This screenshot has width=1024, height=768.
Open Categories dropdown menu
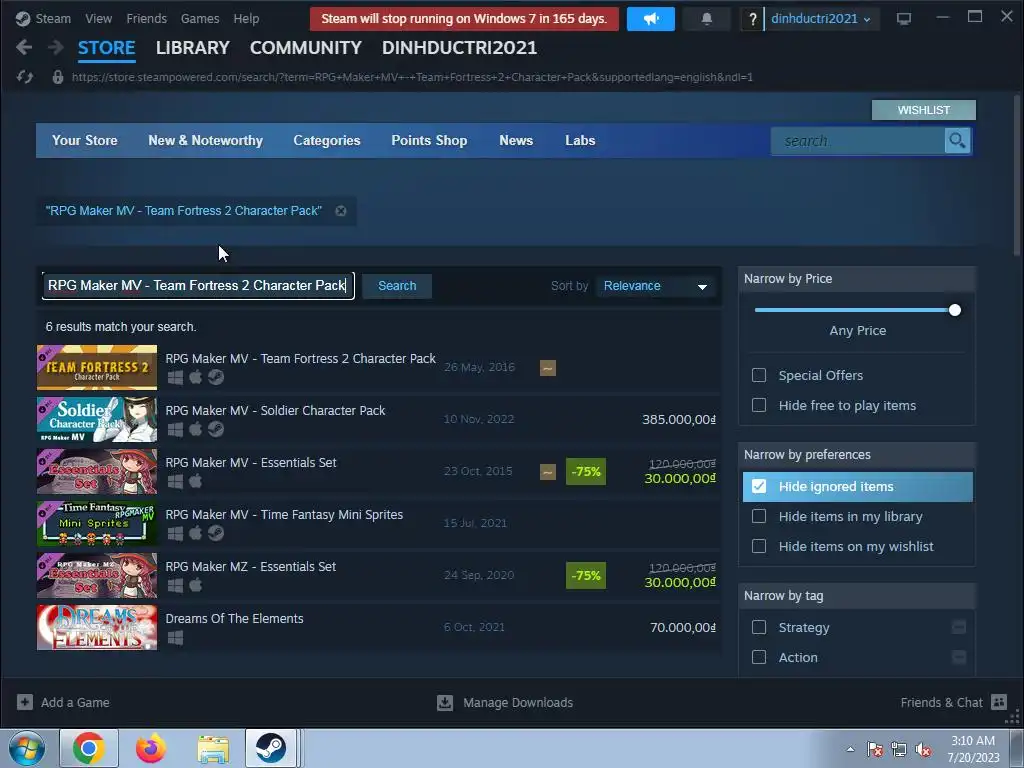coord(327,140)
